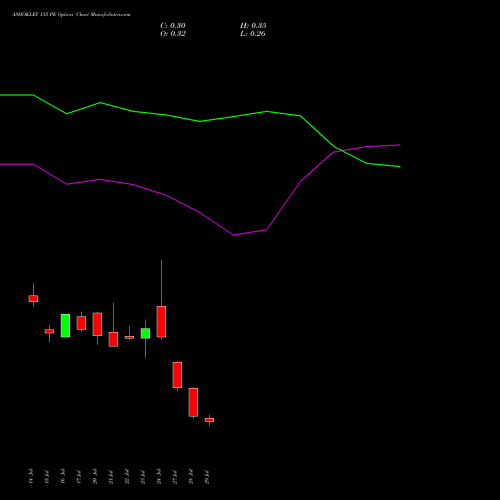Click the green candle for 16 Jul
The width and height of the screenshot is (500, 500).
coord(65,325)
